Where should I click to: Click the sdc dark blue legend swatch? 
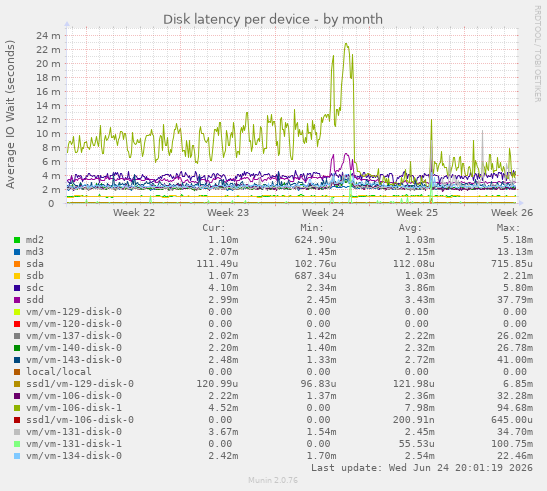coord(17,288)
